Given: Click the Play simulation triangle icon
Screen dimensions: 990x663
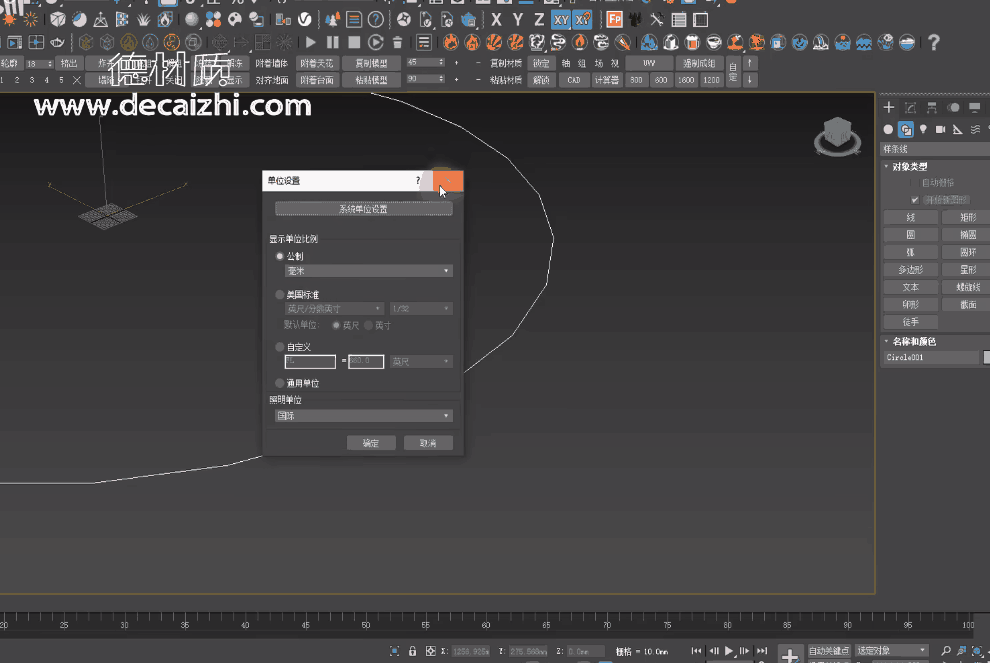Looking at the screenshot, I should [x=311, y=42].
